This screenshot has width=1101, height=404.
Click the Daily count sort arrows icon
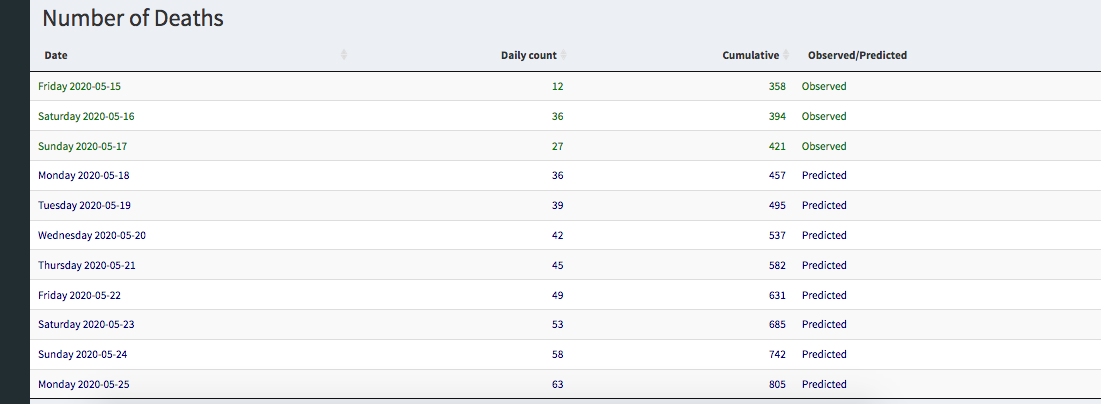point(564,55)
